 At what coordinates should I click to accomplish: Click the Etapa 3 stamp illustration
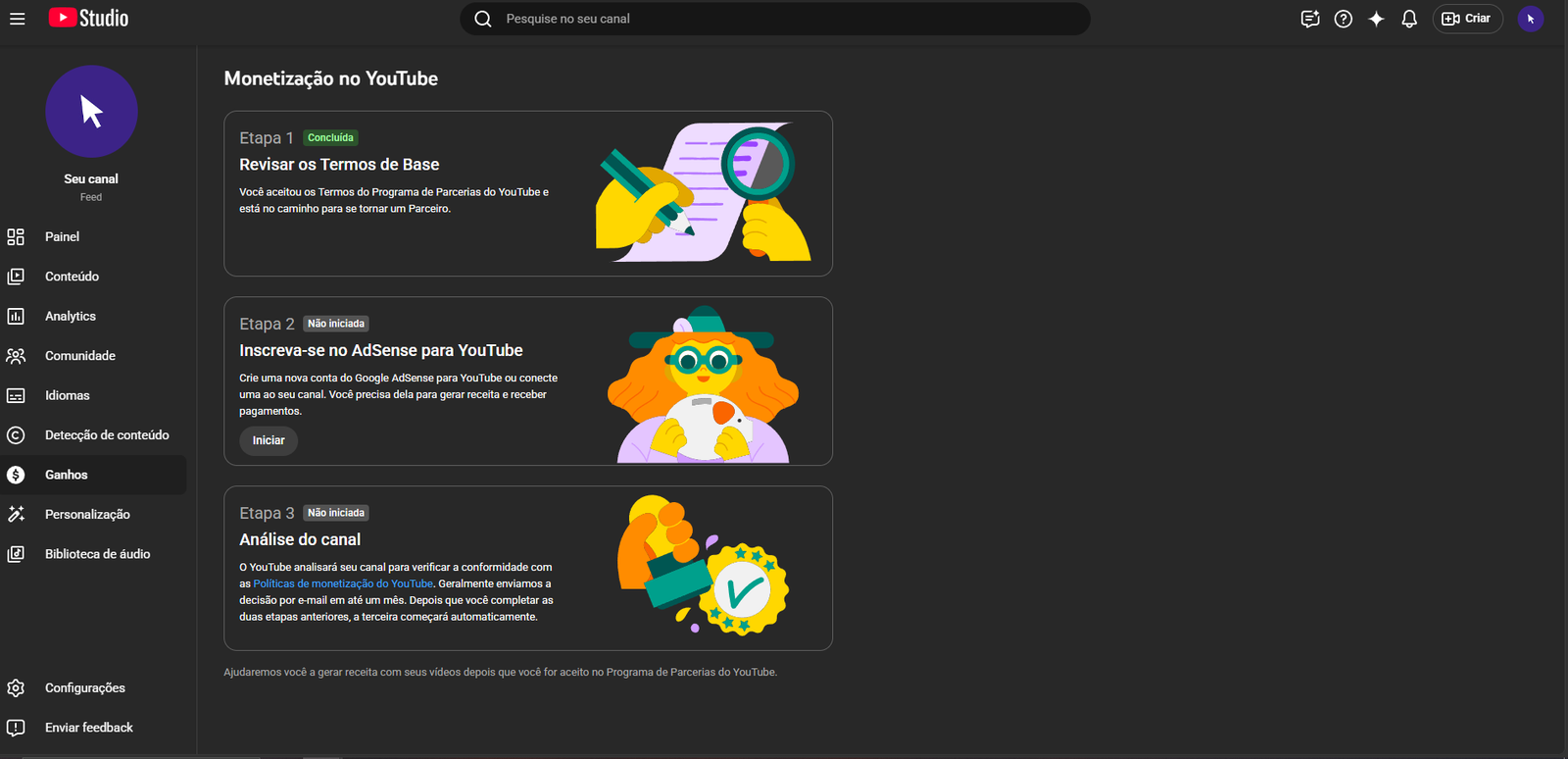point(703,565)
